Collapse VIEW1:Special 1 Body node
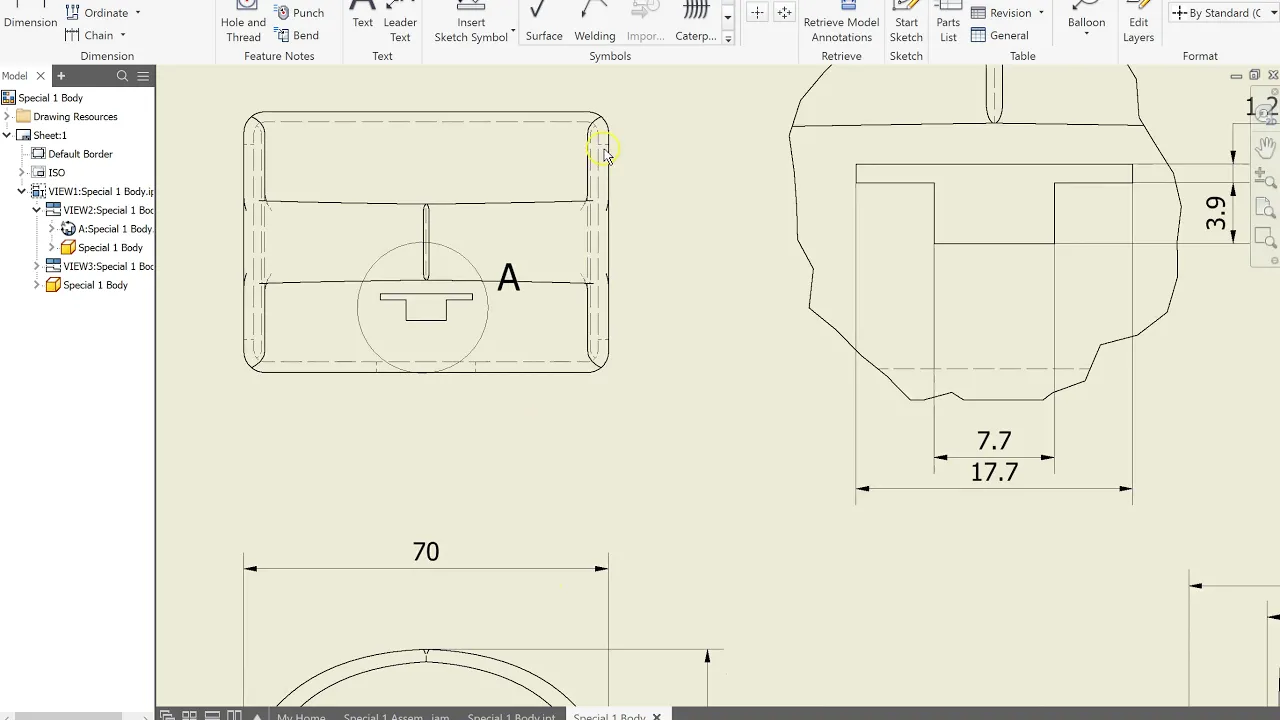The height and width of the screenshot is (720, 1280). 22,191
